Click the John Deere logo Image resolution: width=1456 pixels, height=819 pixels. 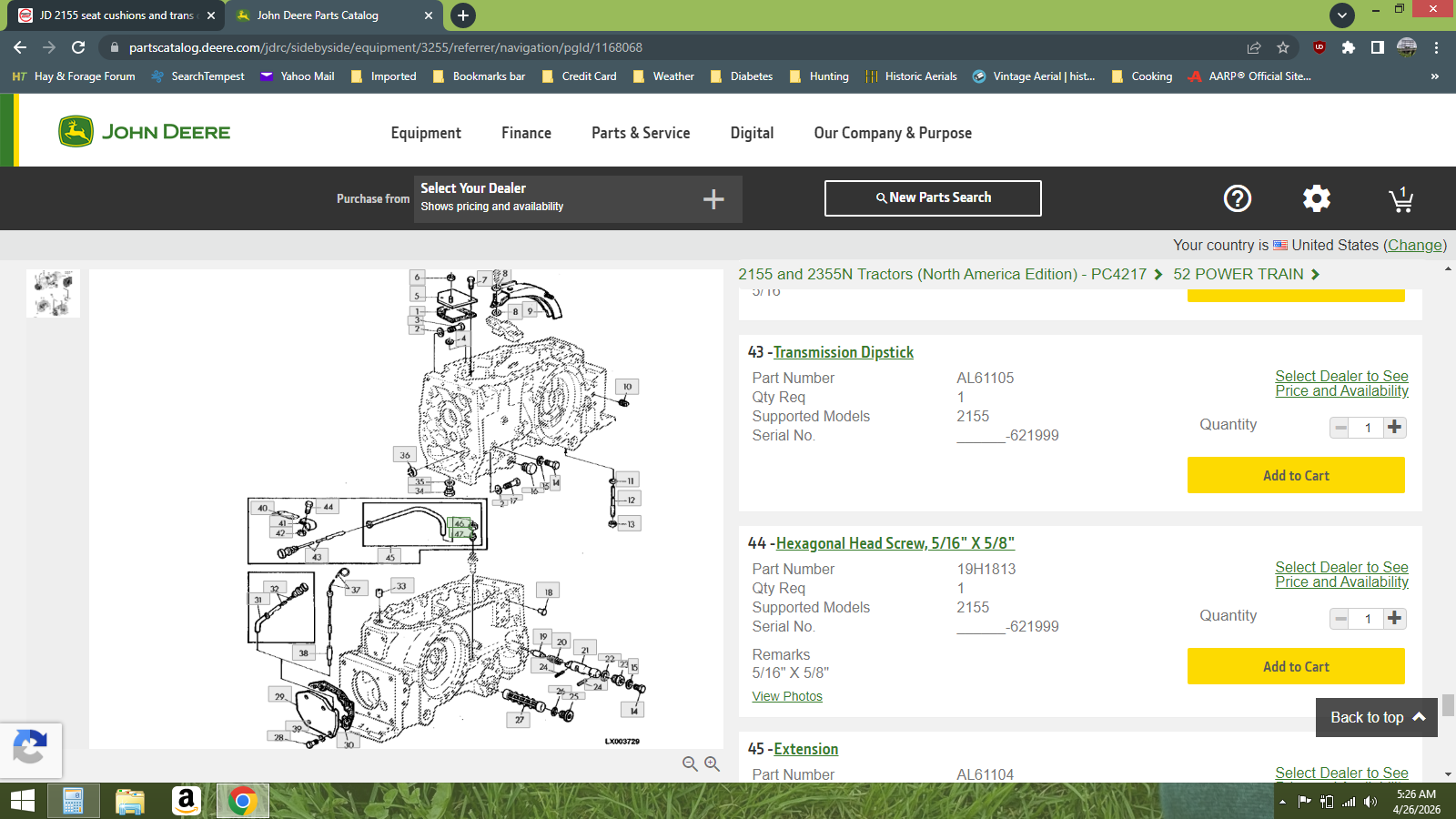coord(145,132)
